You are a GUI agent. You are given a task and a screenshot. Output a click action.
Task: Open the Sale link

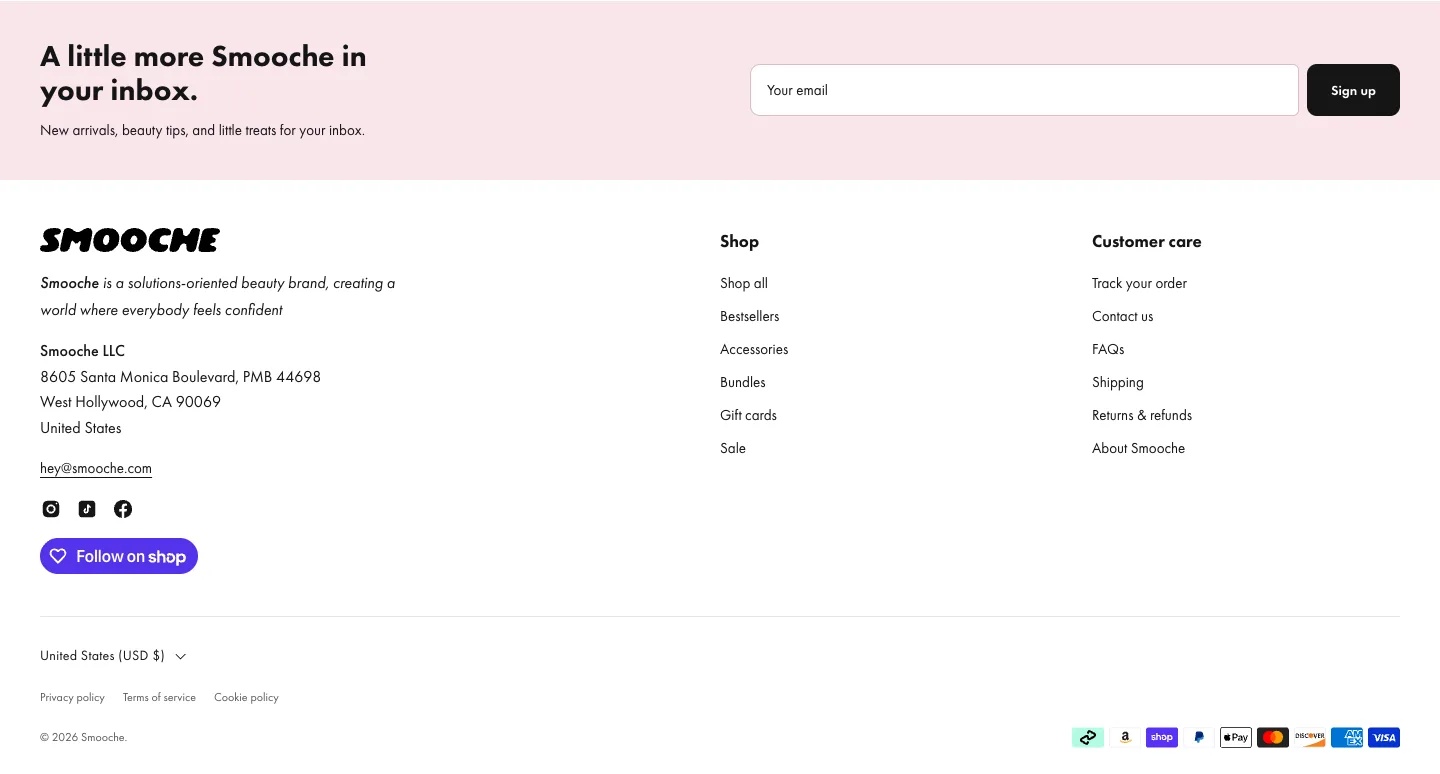[733, 448]
